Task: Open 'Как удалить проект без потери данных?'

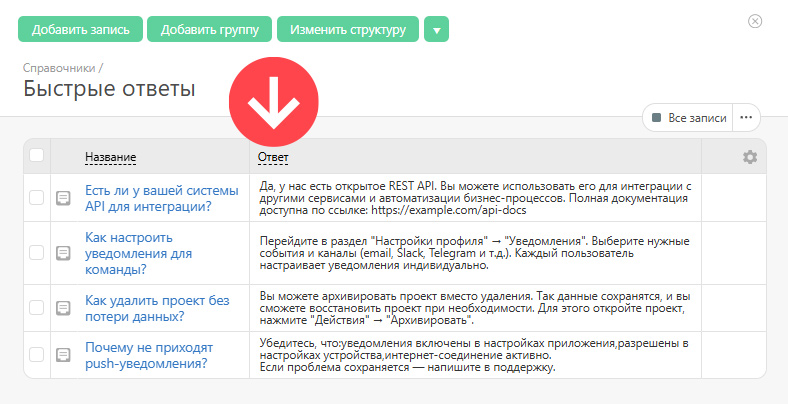Action: 157,308
